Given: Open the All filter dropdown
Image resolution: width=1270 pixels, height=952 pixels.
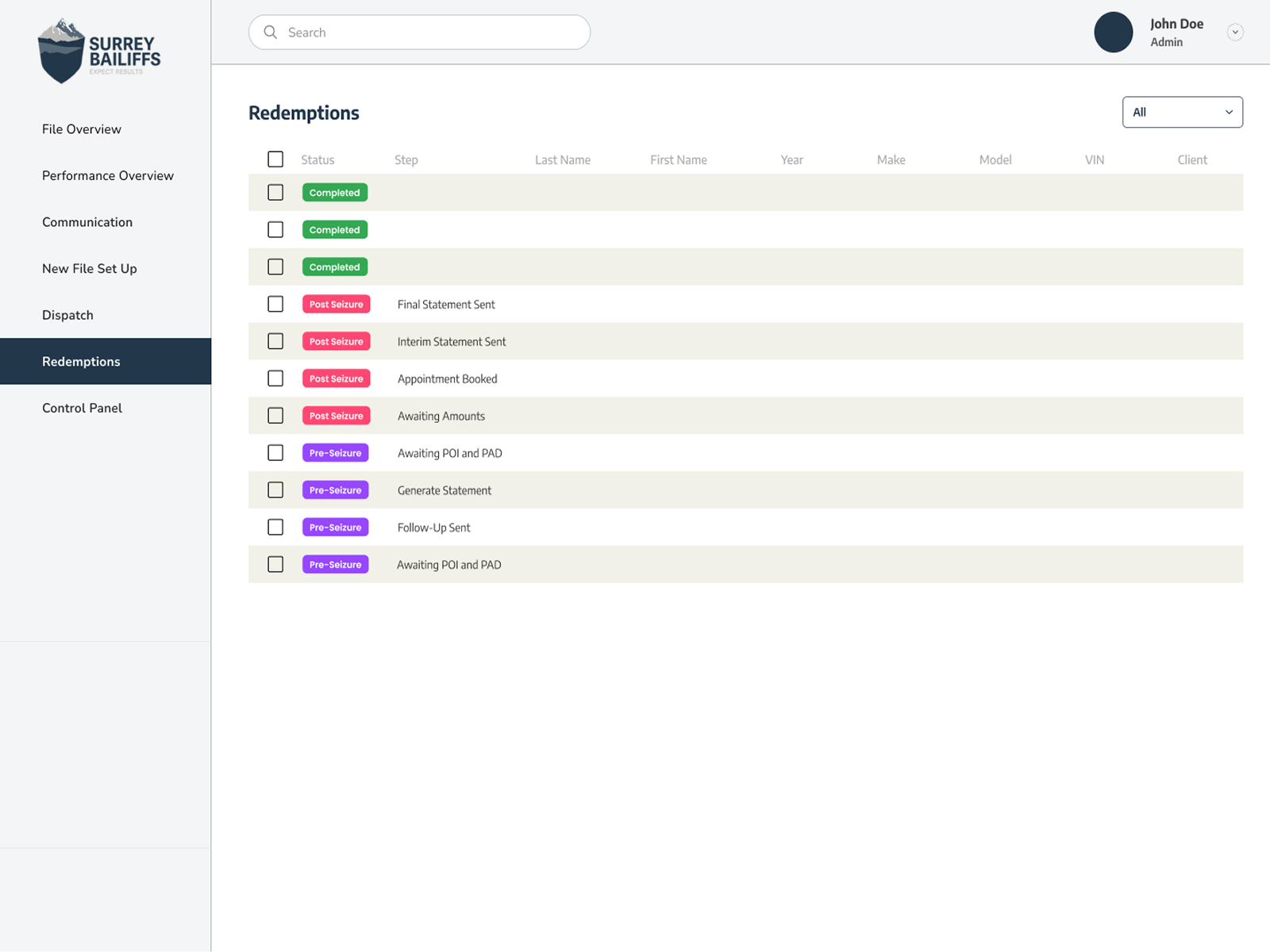Looking at the screenshot, I should click(x=1182, y=112).
